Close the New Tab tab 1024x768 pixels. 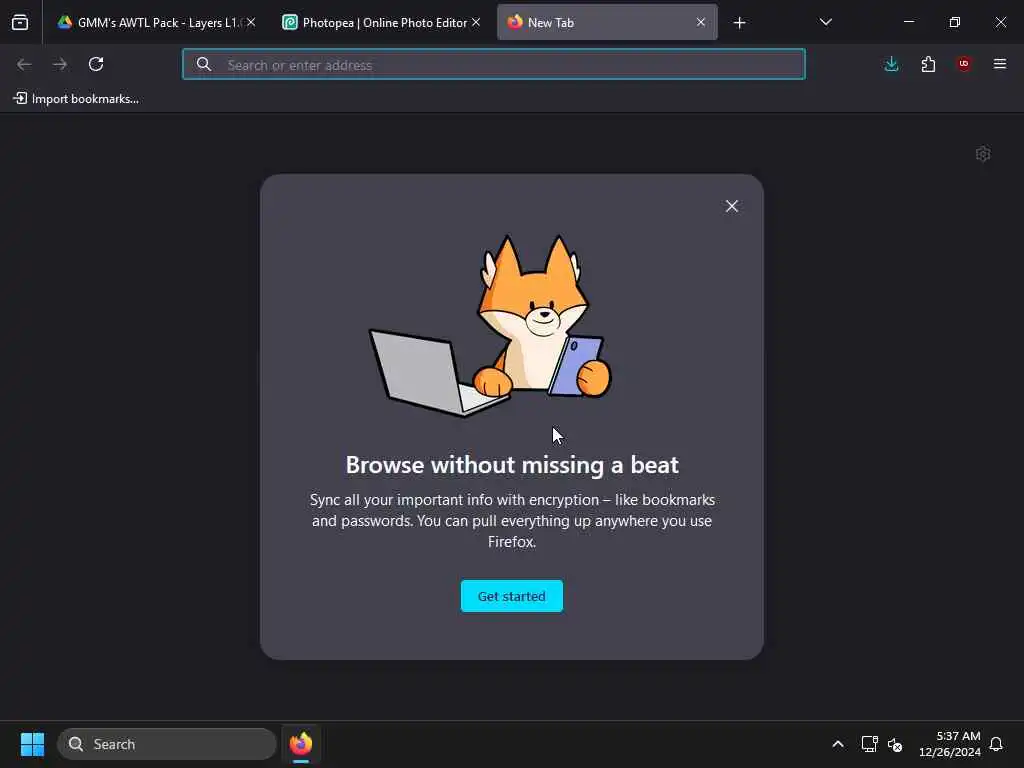click(701, 22)
